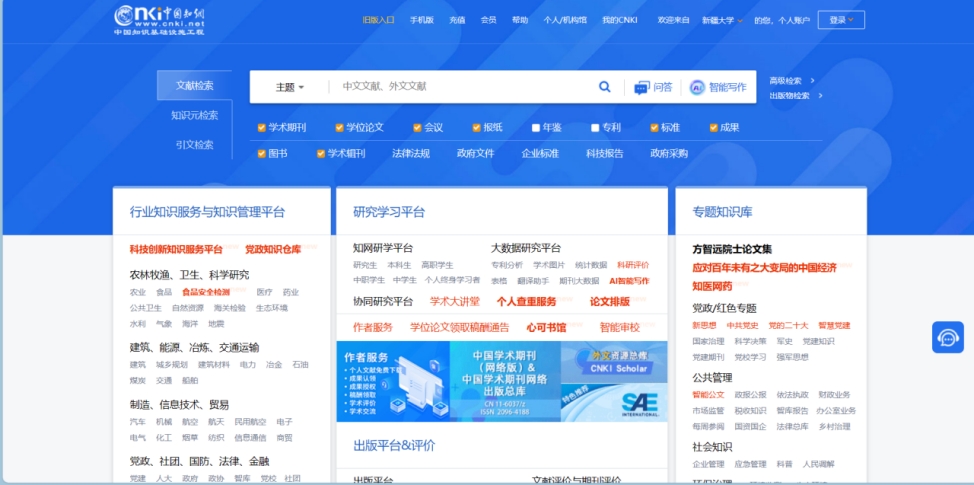This screenshot has width=974, height=485.
Task: Open 大数据研究平台 link
Action: click(526, 248)
